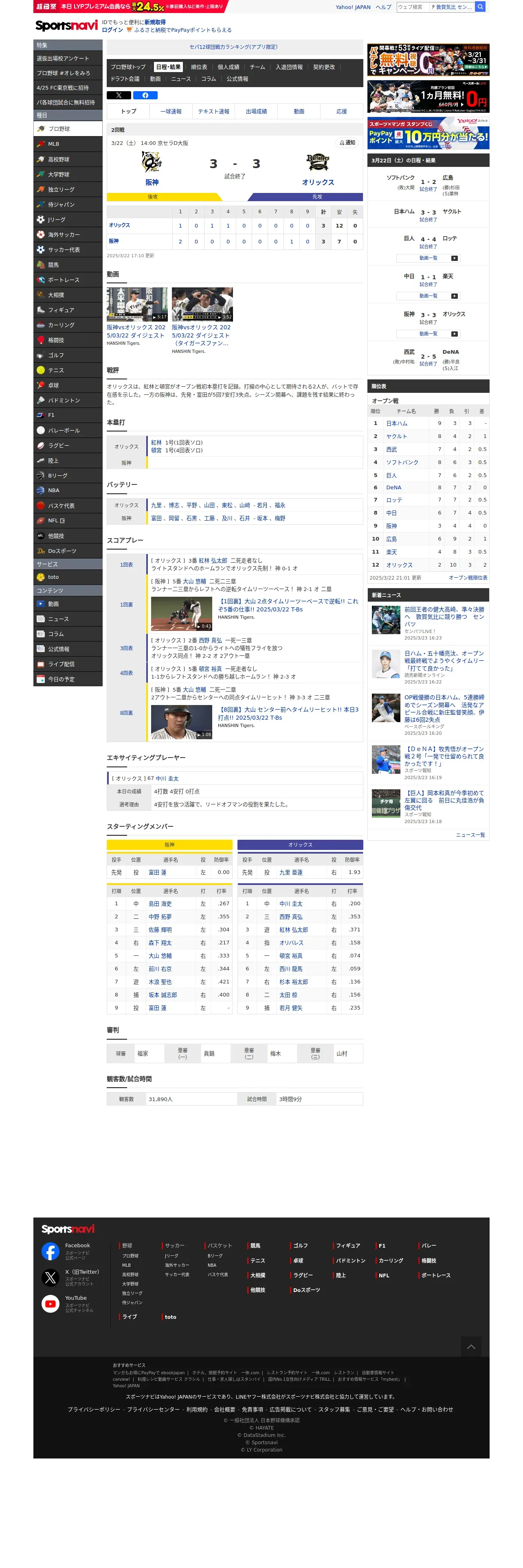Click the search magnifier button

click(x=480, y=7)
